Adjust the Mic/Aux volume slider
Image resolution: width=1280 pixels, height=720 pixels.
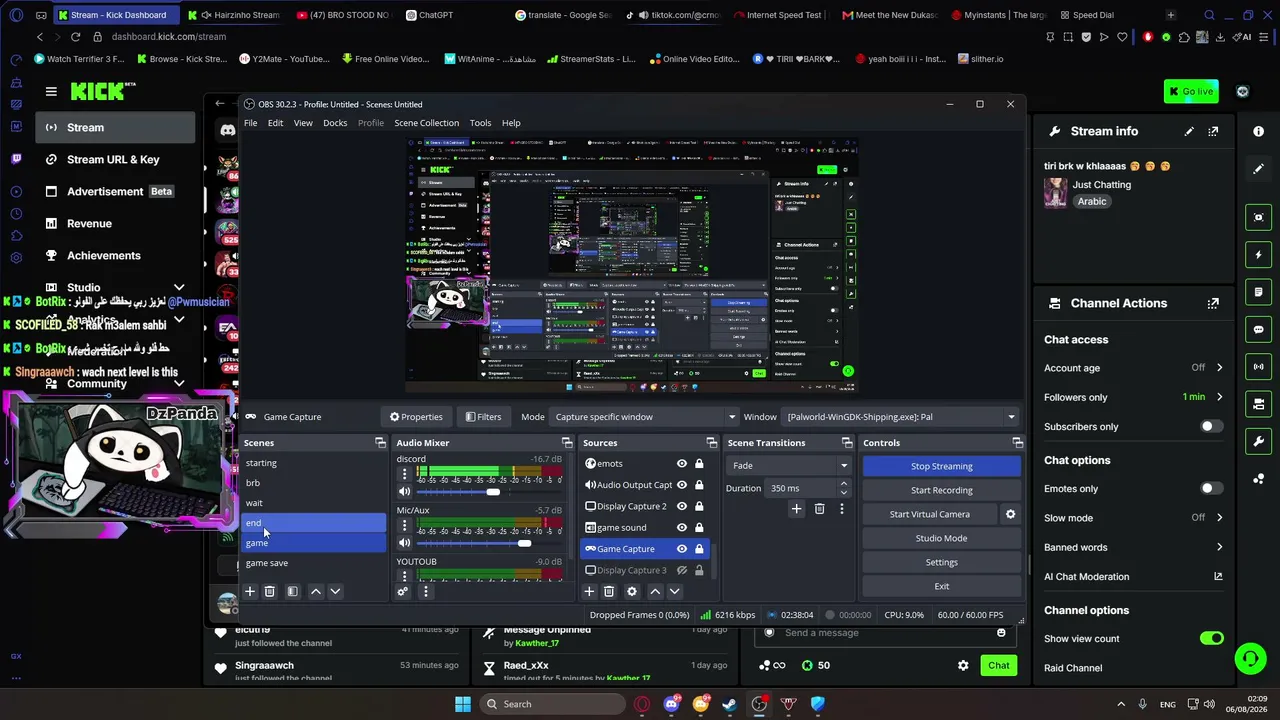[x=524, y=543]
